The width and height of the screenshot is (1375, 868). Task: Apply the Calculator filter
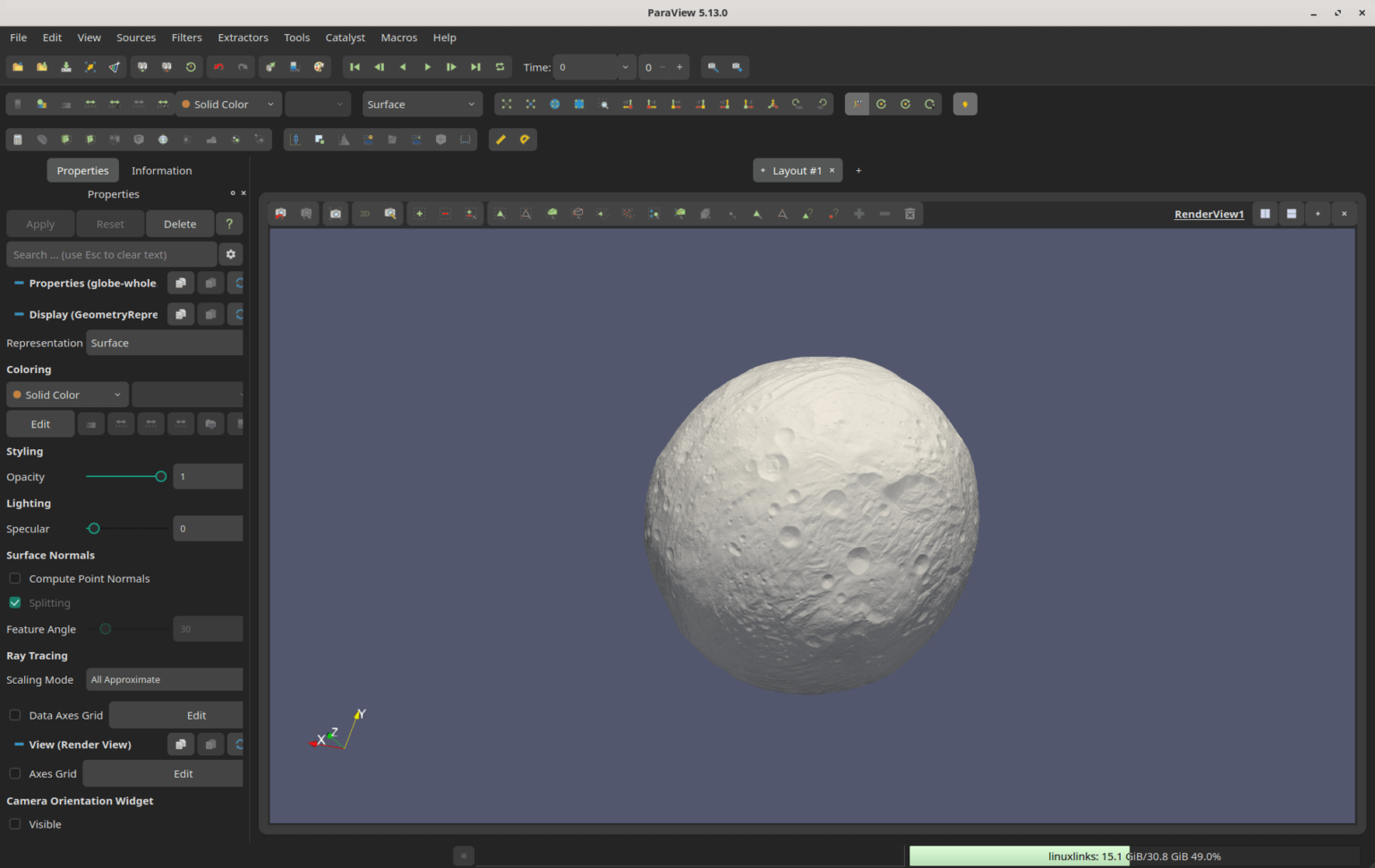pos(18,140)
